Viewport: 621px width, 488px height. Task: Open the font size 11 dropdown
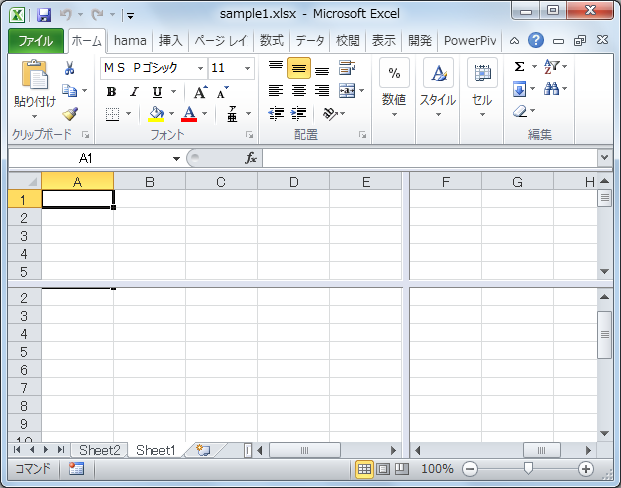coord(248,68)
